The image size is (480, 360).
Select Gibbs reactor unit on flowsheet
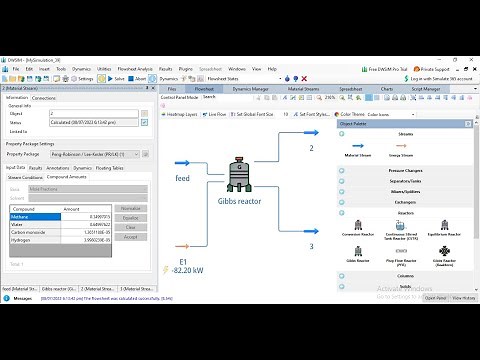click(239, 175)
